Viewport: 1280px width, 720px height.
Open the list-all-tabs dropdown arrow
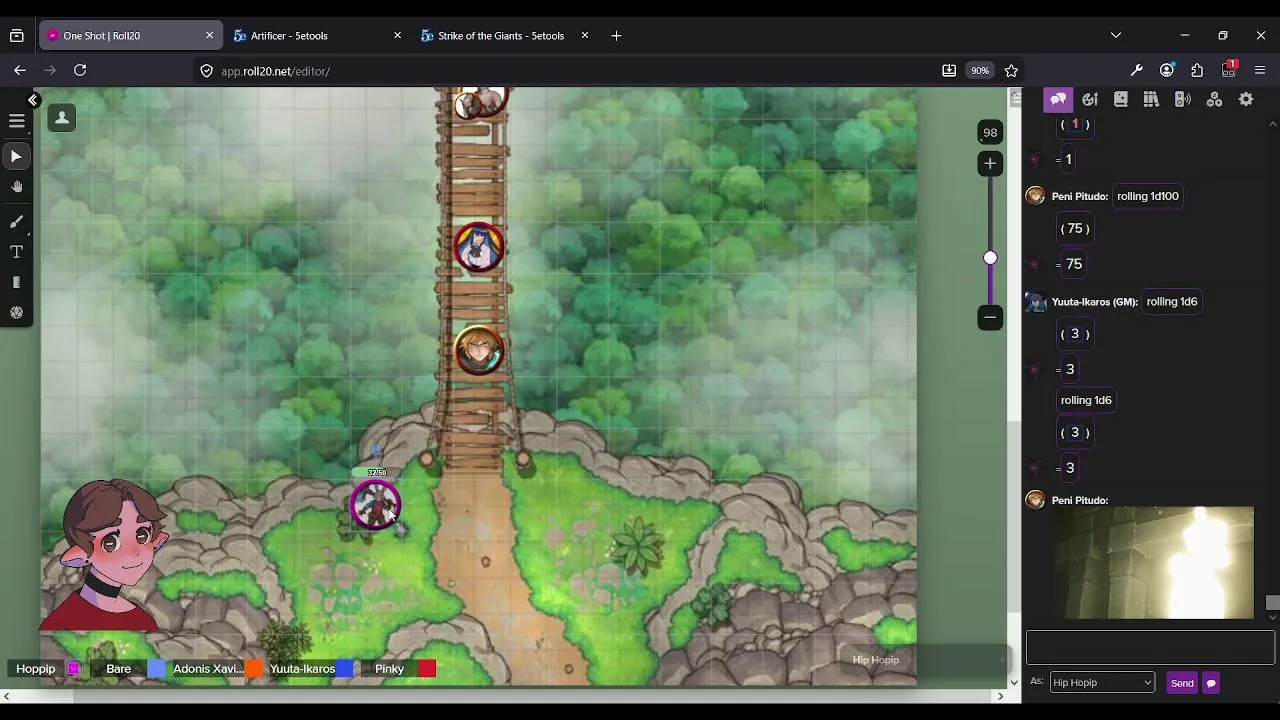point(1116,35)
